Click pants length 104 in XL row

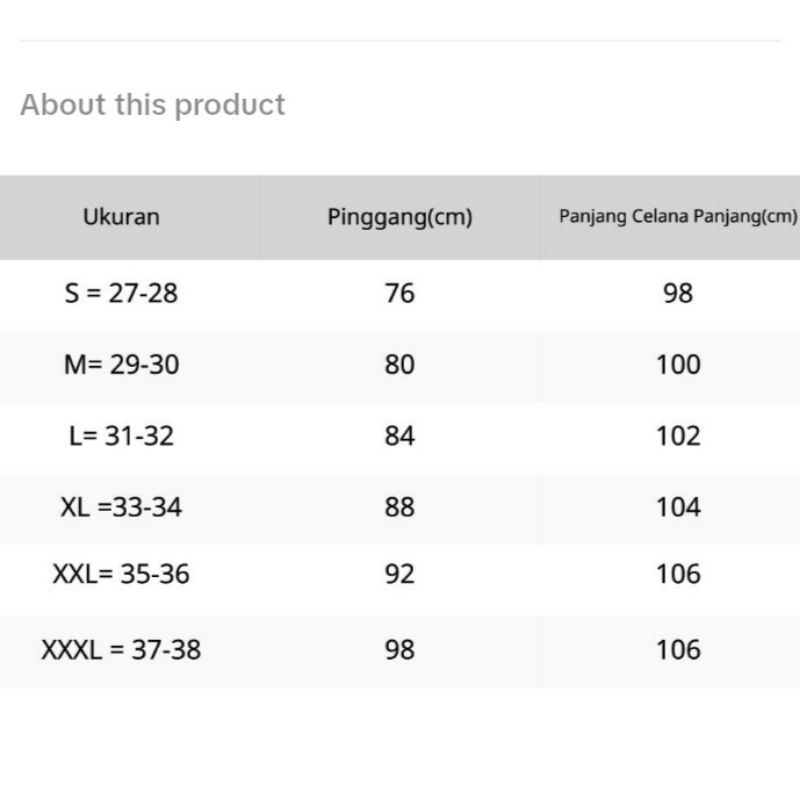pos(678,507)
